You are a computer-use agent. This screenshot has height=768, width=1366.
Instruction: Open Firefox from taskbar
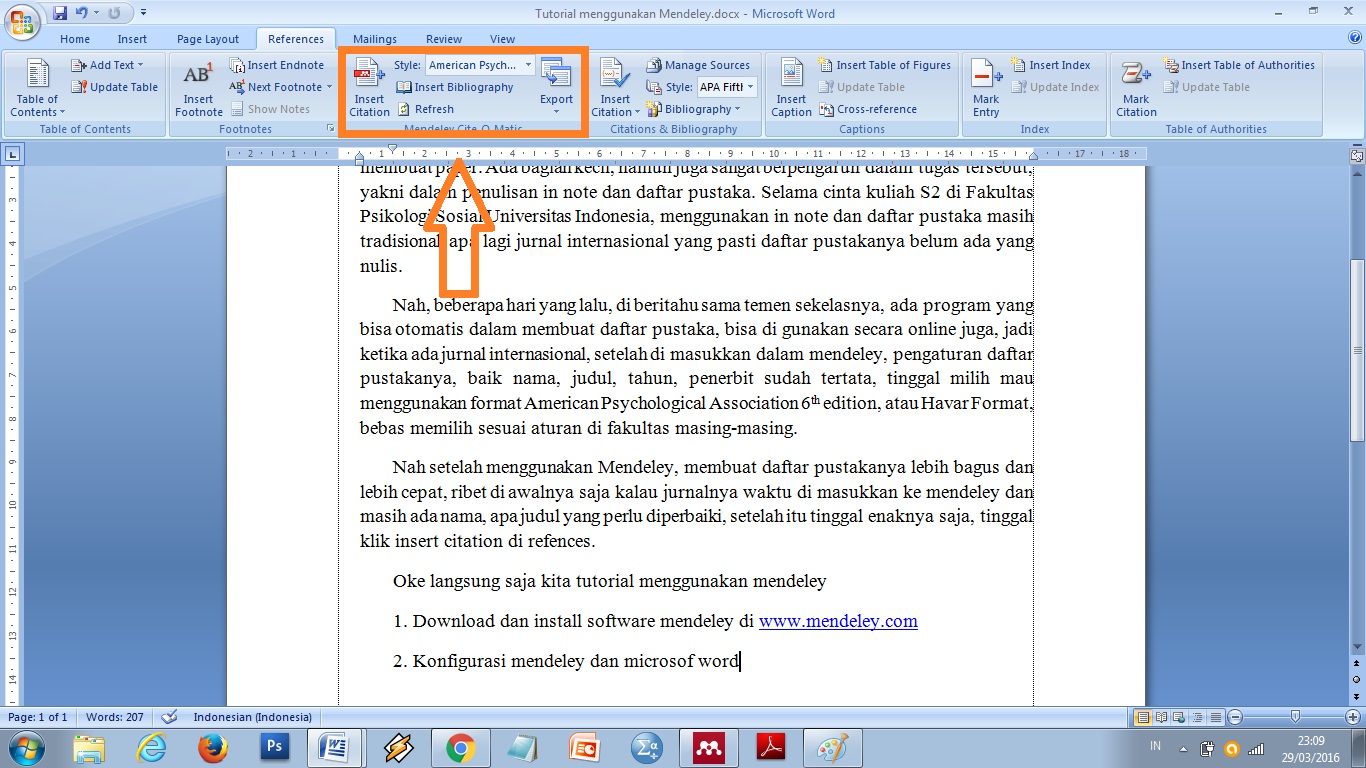(x=212, y=748)
